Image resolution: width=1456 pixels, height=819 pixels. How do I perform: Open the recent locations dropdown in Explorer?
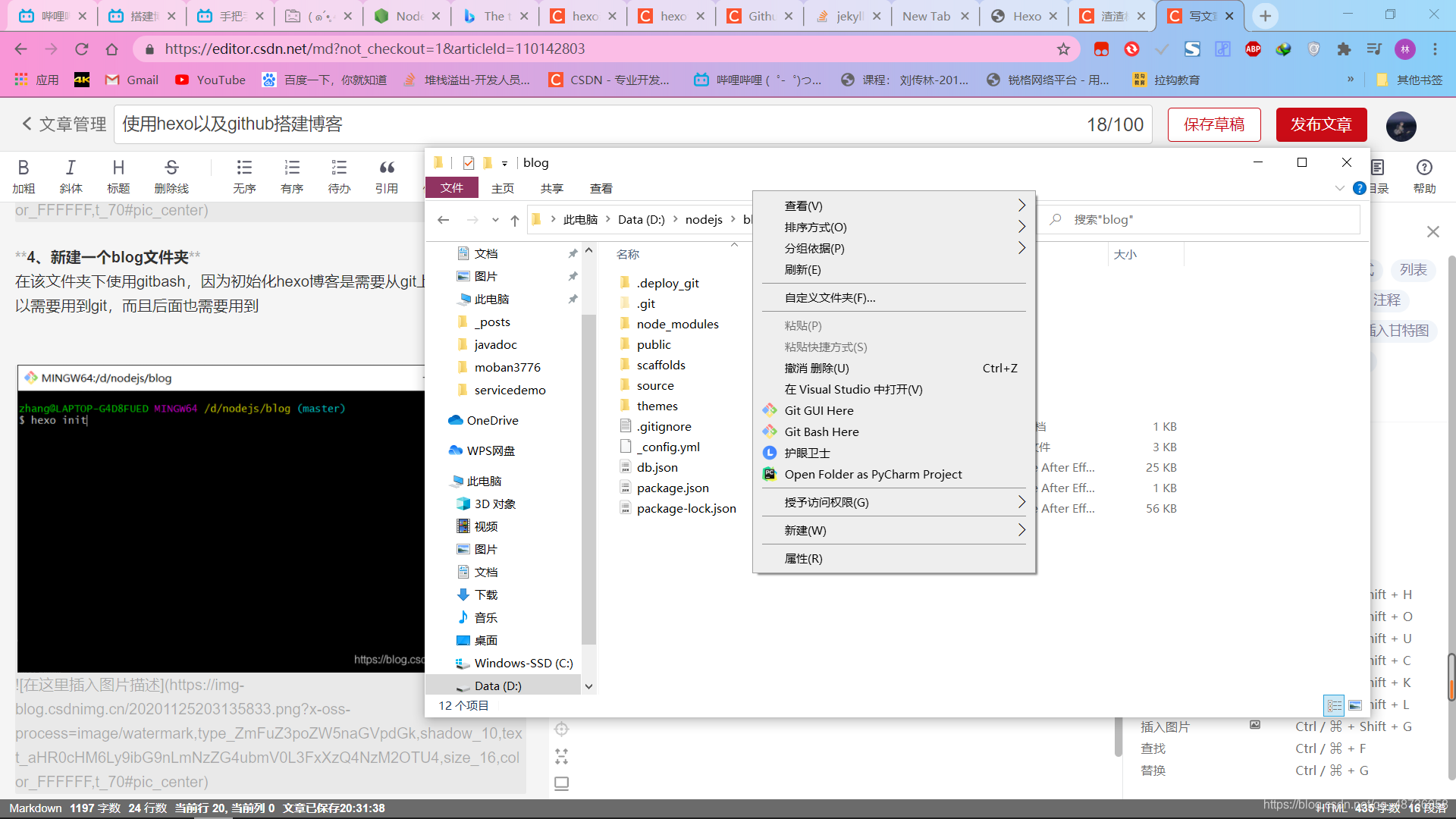coord(495,220)
